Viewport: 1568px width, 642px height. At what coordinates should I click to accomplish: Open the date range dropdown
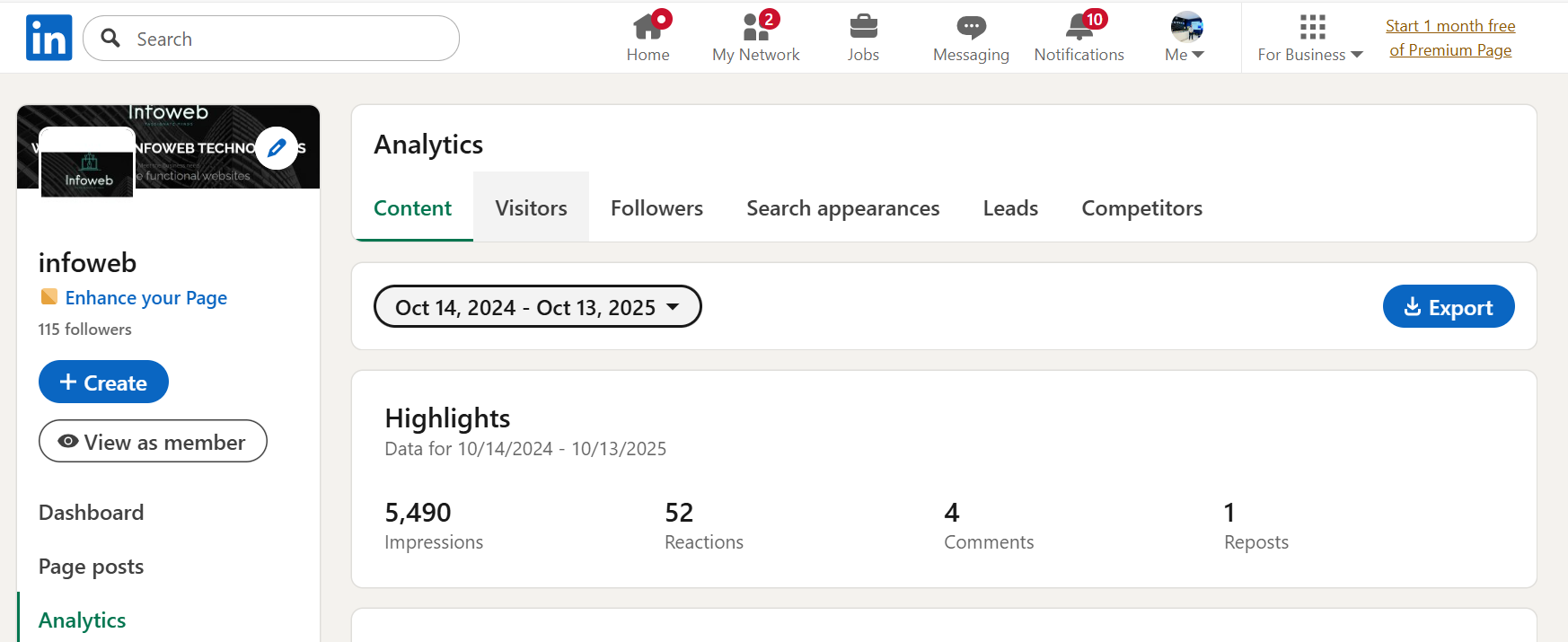pos(537,307)
